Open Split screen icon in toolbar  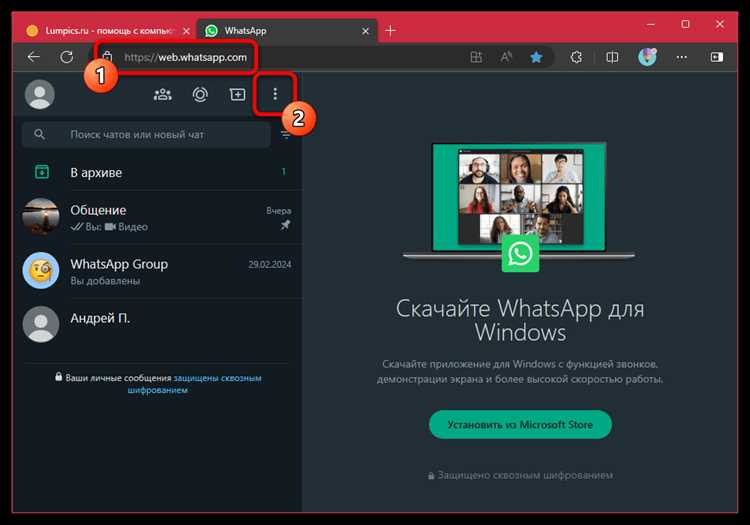[612, 57]
